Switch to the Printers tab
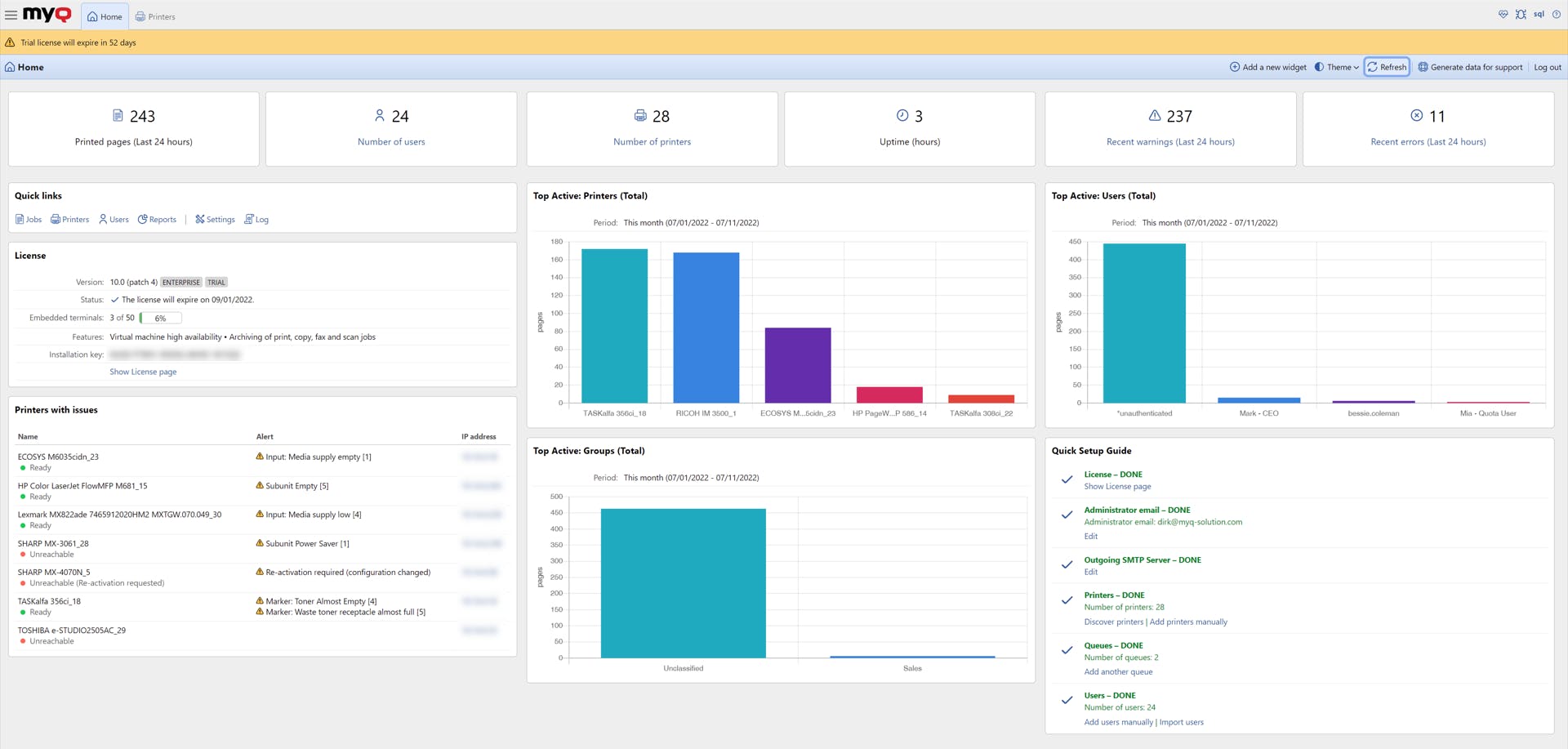Image resolution: width=1568 pixels, height=749 pixels. pyautogui.click(x=155, y=16)
